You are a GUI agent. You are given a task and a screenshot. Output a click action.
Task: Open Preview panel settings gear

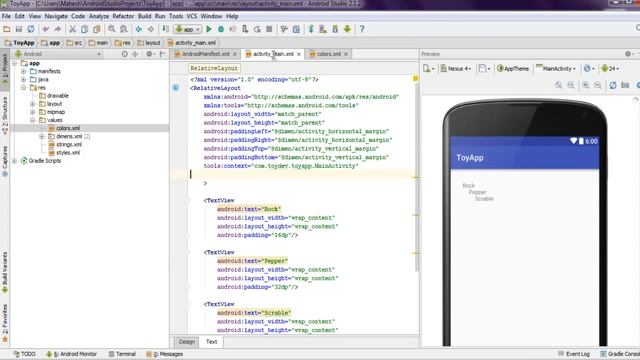click(x=628, y=54)
